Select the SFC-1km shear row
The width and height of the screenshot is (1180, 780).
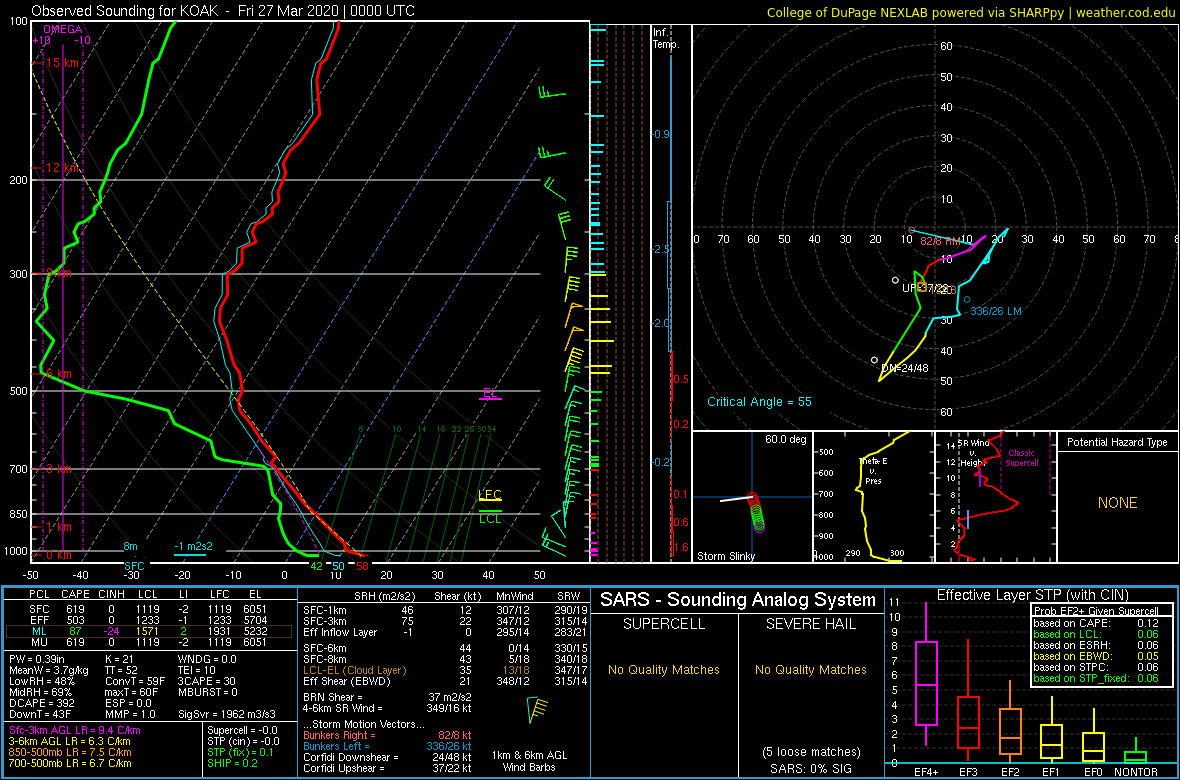[443, 613]
